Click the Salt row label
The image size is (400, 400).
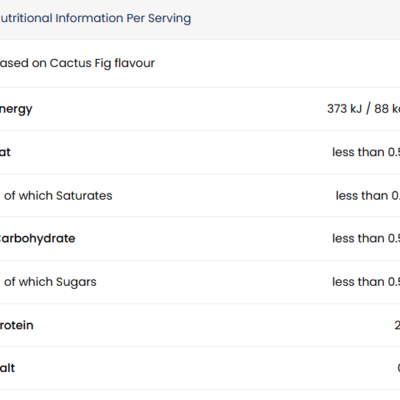click(x=7, y=368)
